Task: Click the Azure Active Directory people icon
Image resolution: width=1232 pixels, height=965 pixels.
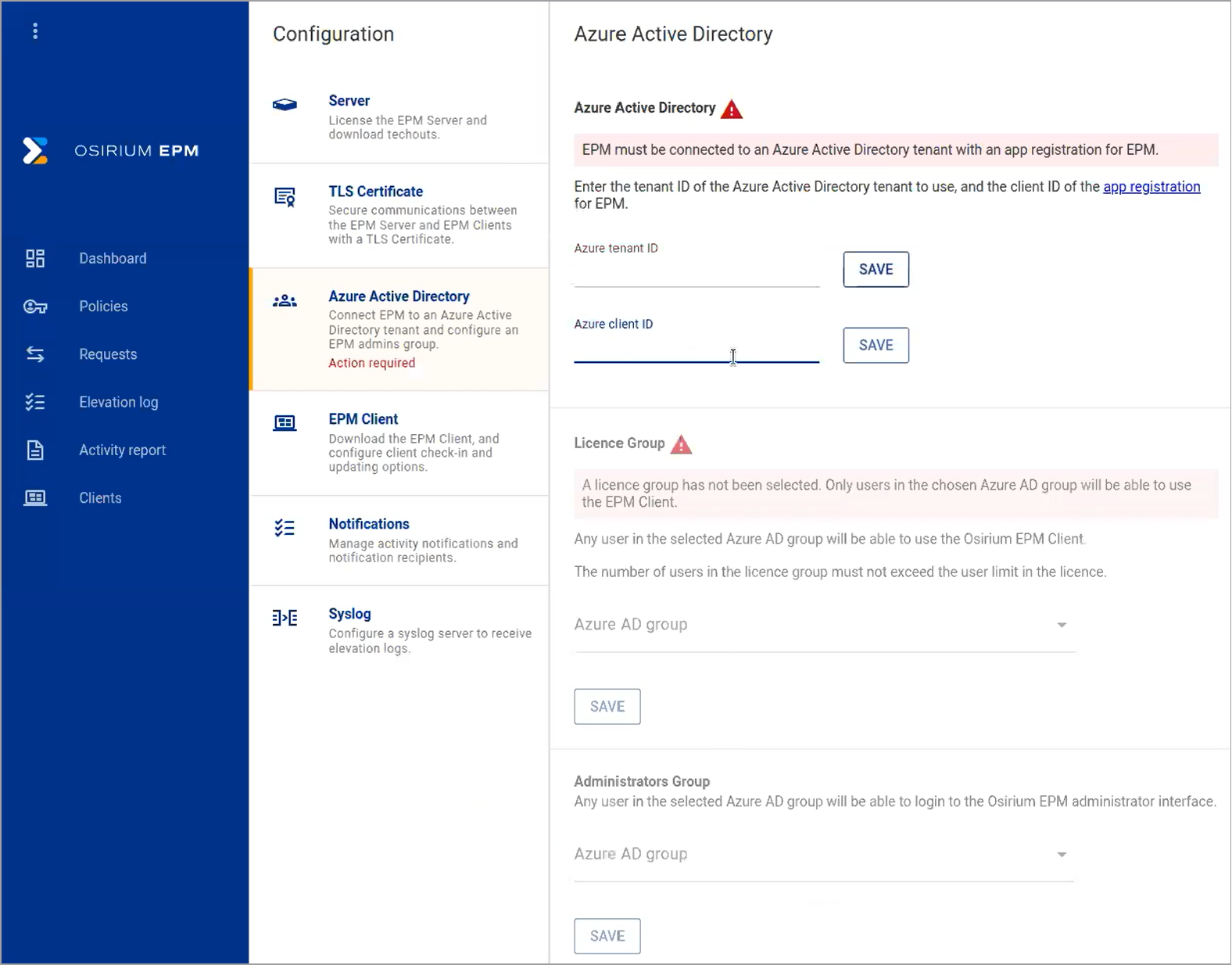Action: (x=285, y=301)
